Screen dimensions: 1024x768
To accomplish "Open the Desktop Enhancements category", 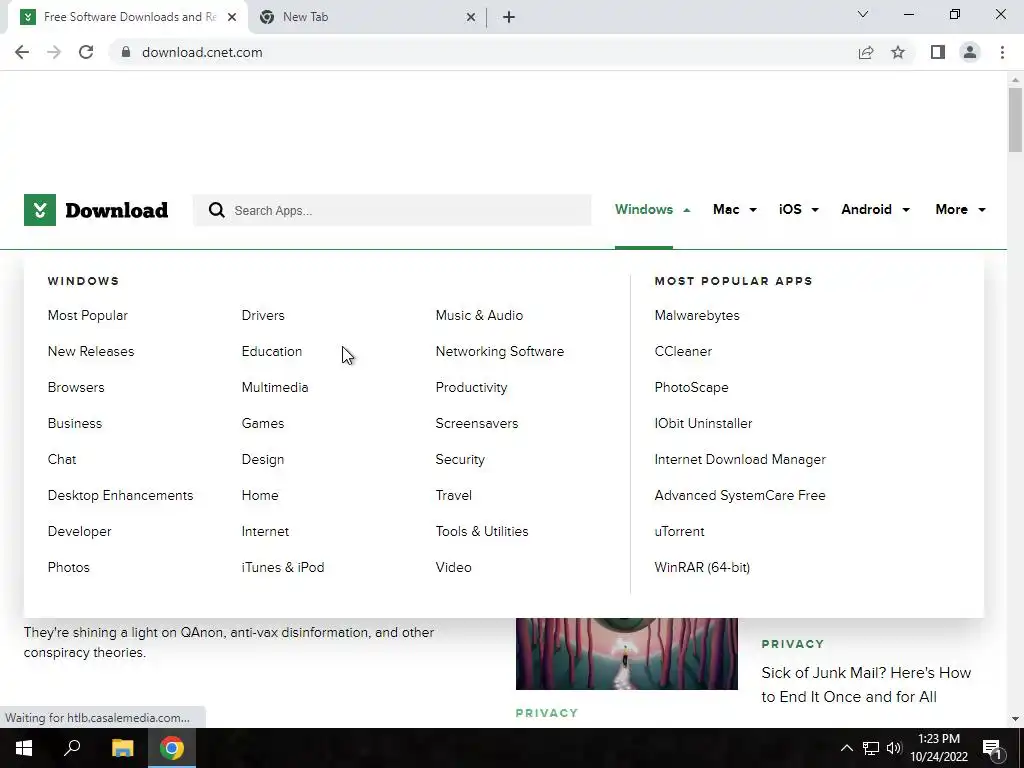I will tap(120, 496).
